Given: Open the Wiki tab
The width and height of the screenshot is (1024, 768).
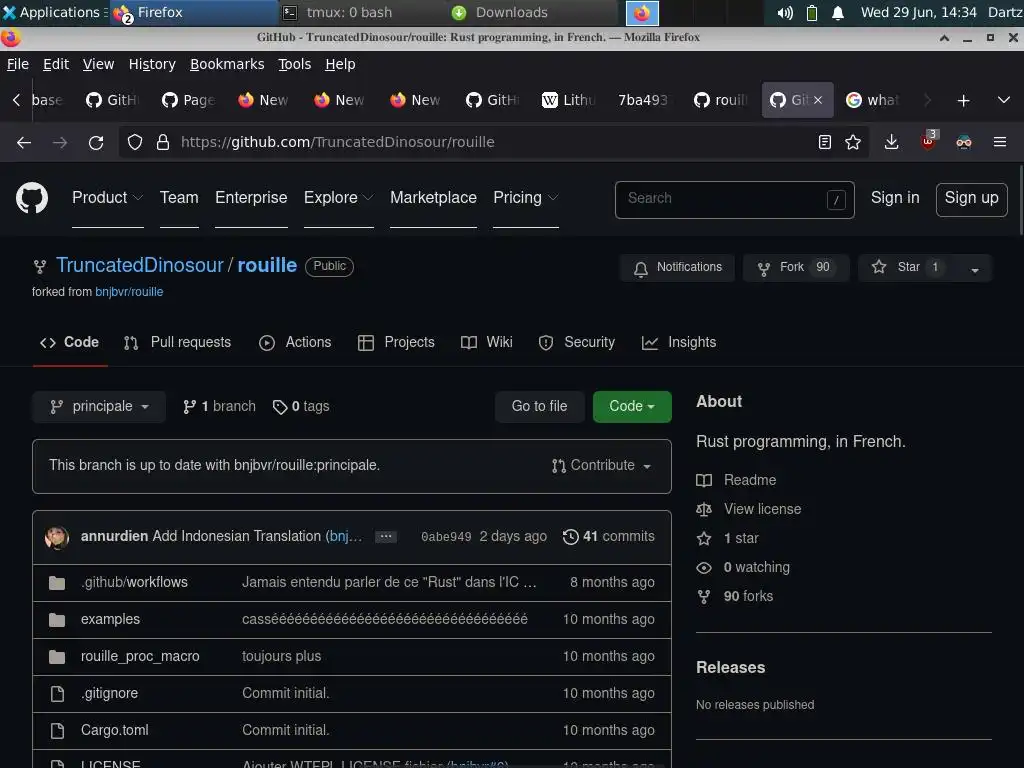Looking at the screenshot, I should (487, 342).
